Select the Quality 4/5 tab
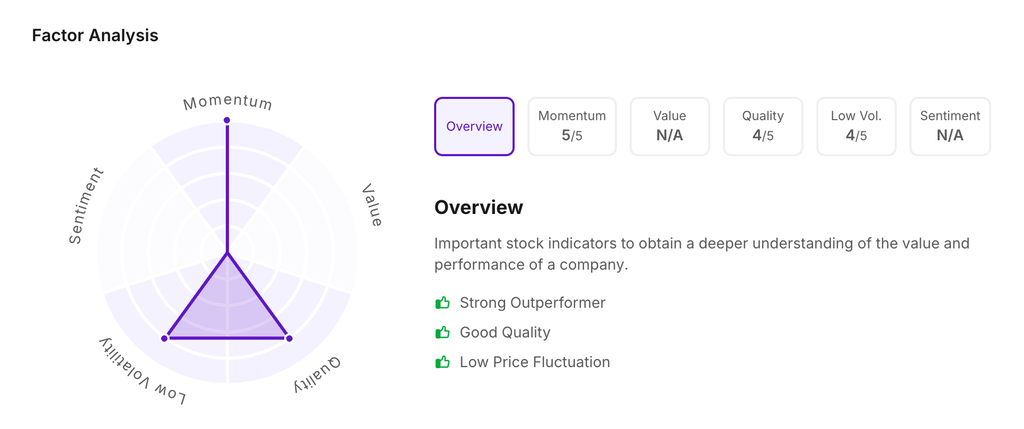Image resolution: width=1024 pixels, height=429 pixels. tap(763, 126)
